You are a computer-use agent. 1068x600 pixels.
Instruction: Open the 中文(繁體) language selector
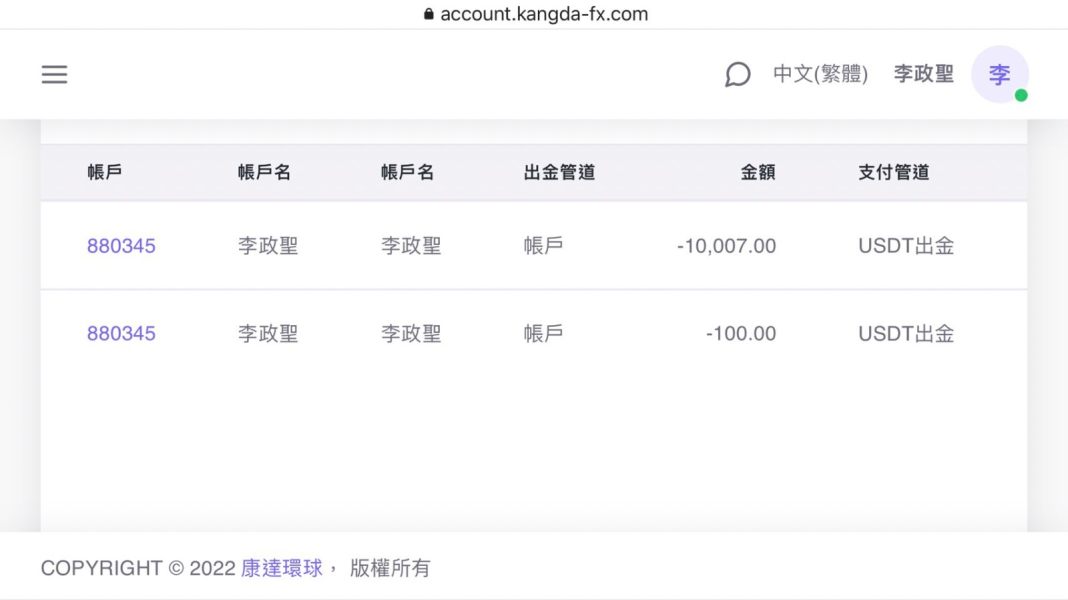(x=820, y=74)
